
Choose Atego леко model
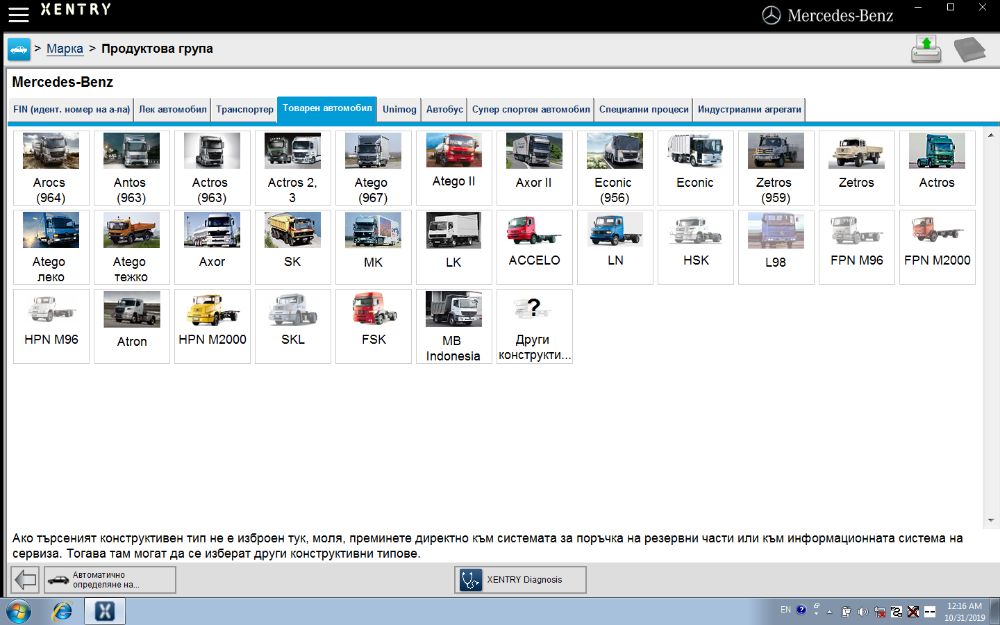point(51,247)
